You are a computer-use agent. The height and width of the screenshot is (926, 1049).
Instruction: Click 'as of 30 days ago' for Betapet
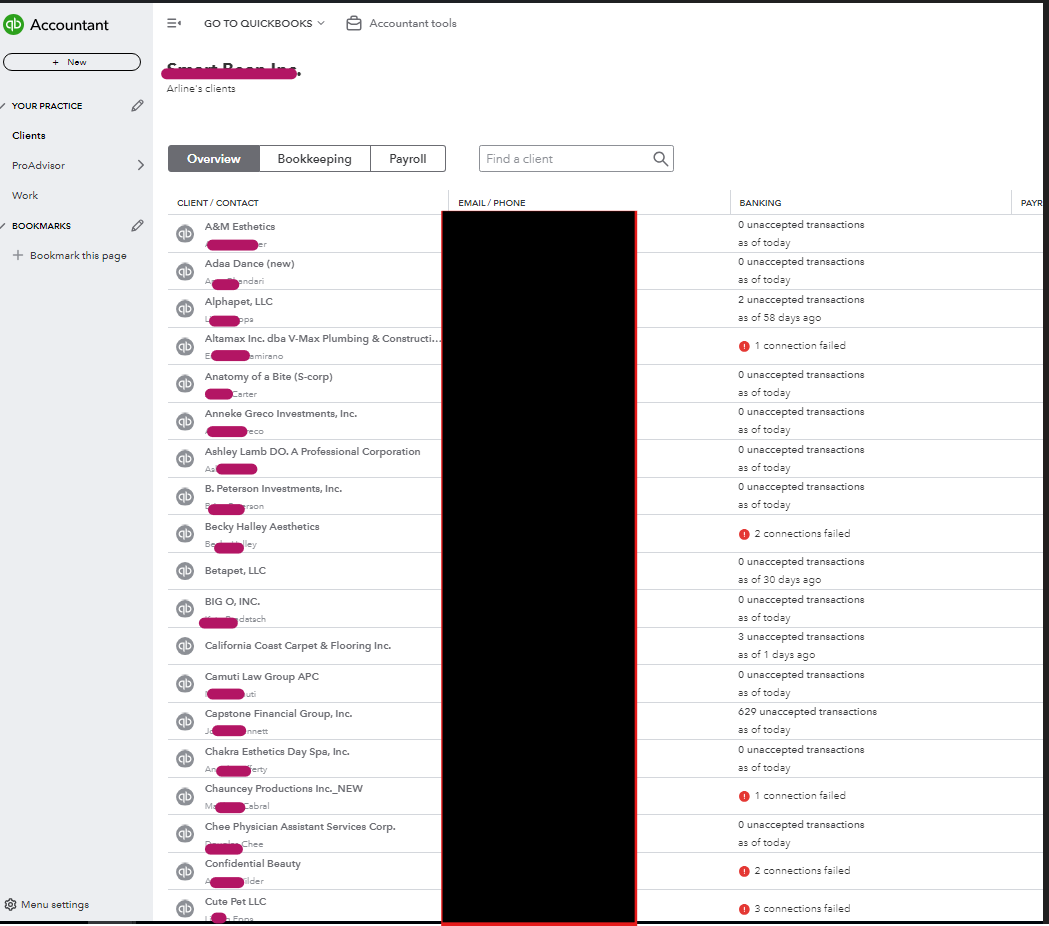coord(779,579)
